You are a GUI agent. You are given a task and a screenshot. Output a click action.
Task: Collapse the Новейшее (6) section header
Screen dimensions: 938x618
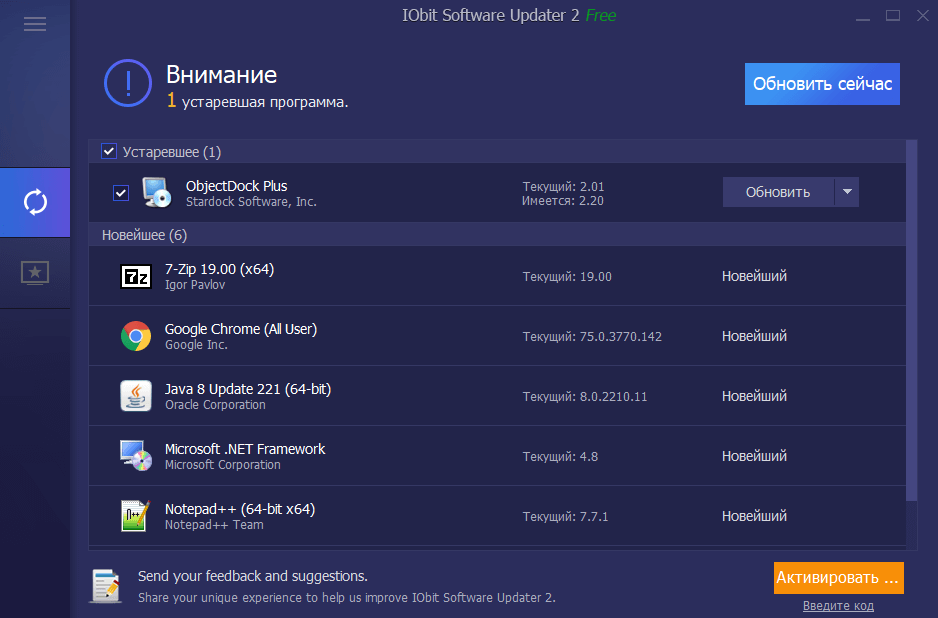click(145, 235)
